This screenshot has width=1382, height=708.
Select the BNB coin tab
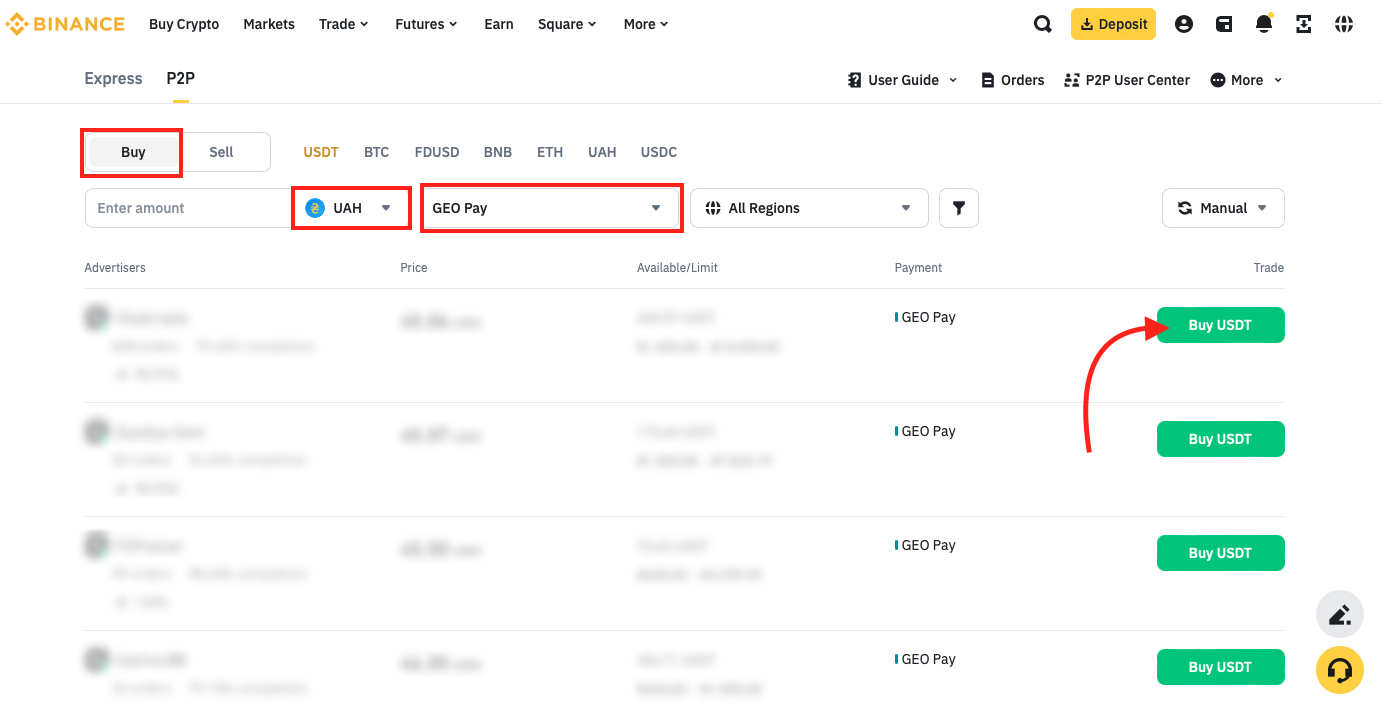pyautogui.click(x=498, y=152)
